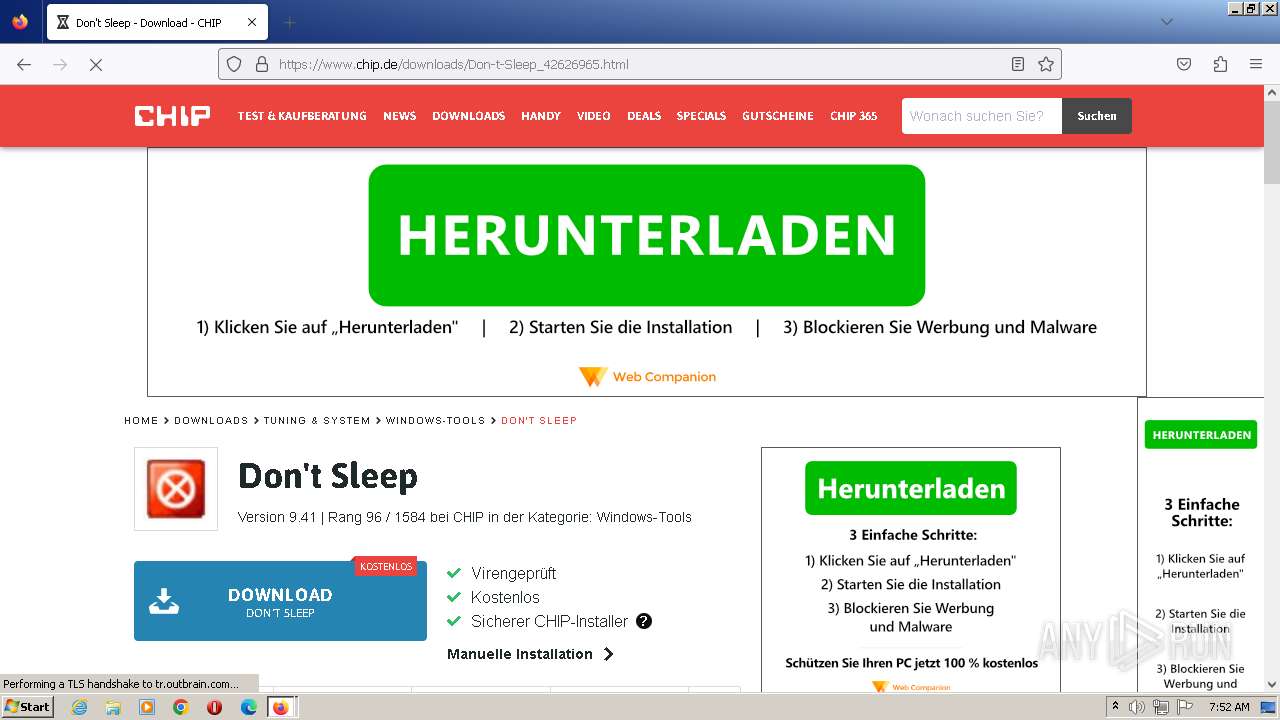Screen dimensions: 1280x720
Task: Open the Handy menu item
Action: 540,116
